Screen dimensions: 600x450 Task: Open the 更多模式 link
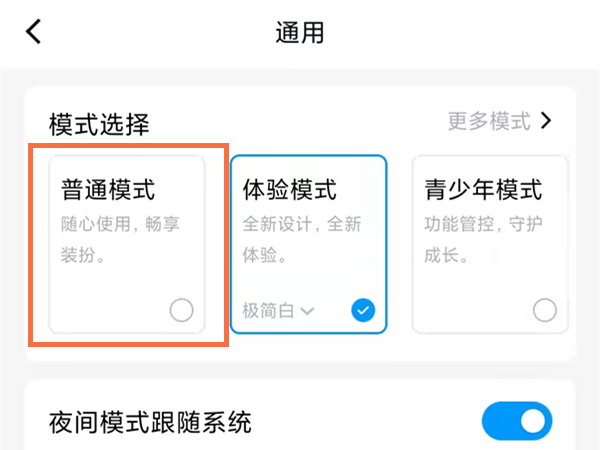489,122
